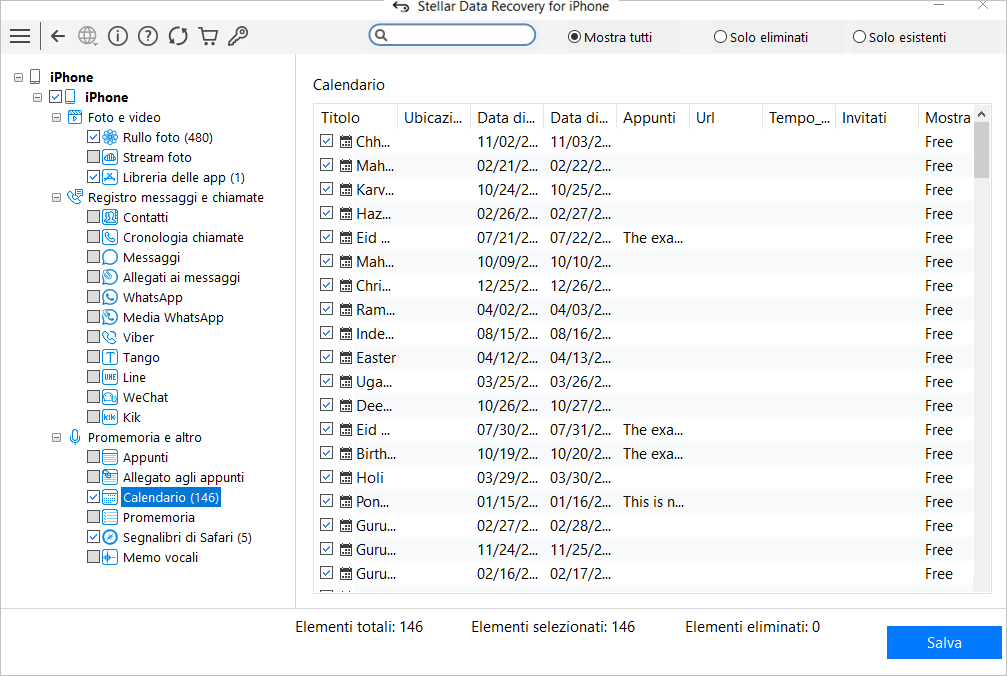Sort by the Titolo column header
The width and height of the screenshot is (1007, 676).
356,117
